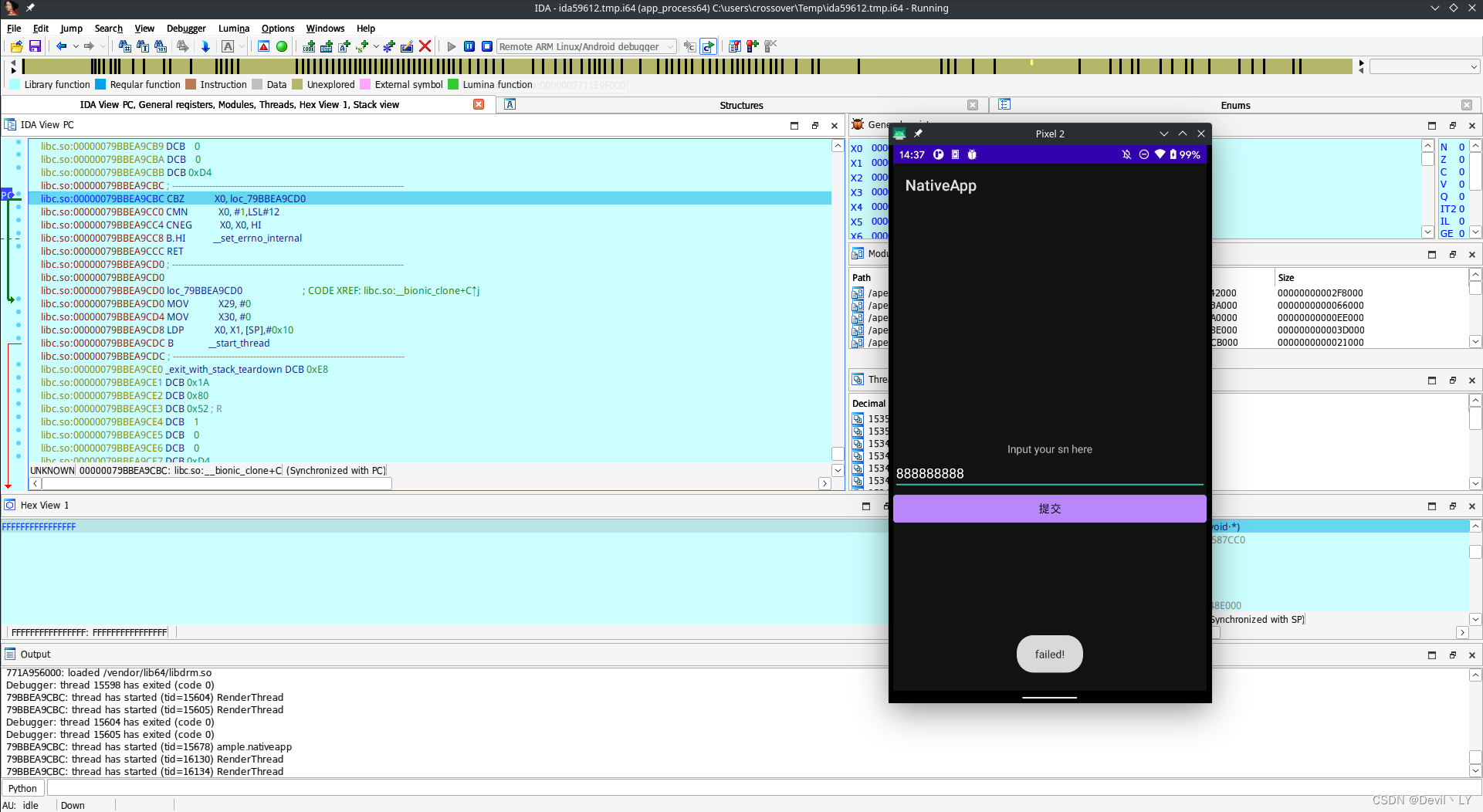Switch to the Enums tab

coord(1235,105)
